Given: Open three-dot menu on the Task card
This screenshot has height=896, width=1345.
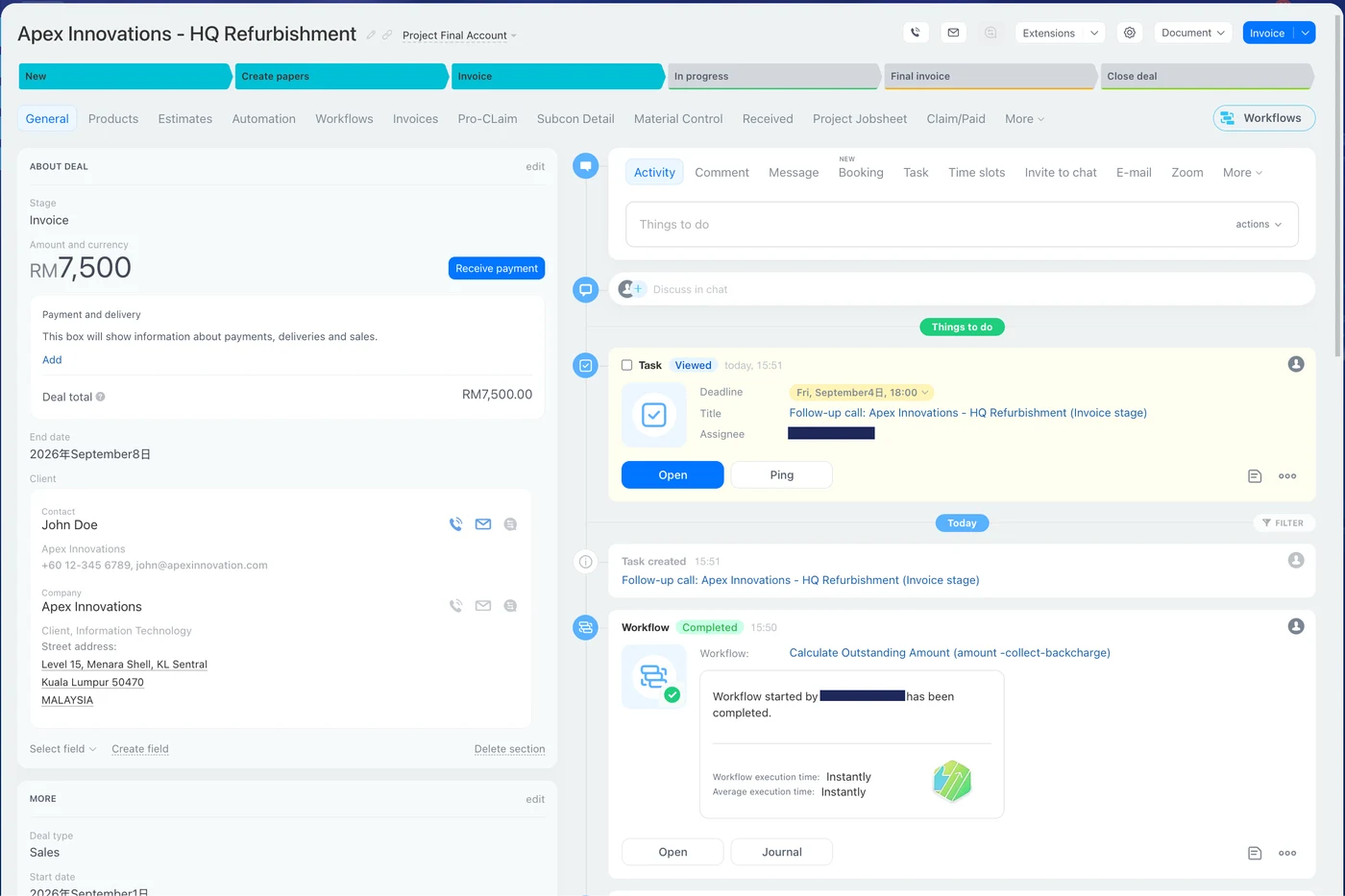Looking at the screenshot, I should 1287,476.
